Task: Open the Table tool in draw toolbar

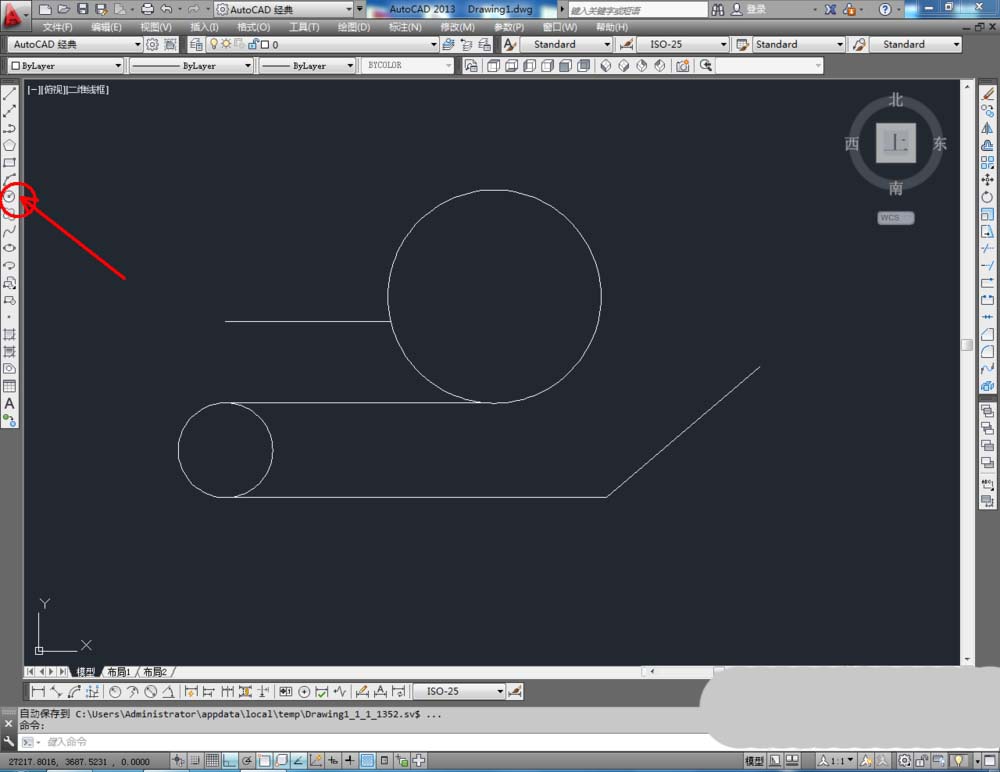Action: (x=10, y=386)
